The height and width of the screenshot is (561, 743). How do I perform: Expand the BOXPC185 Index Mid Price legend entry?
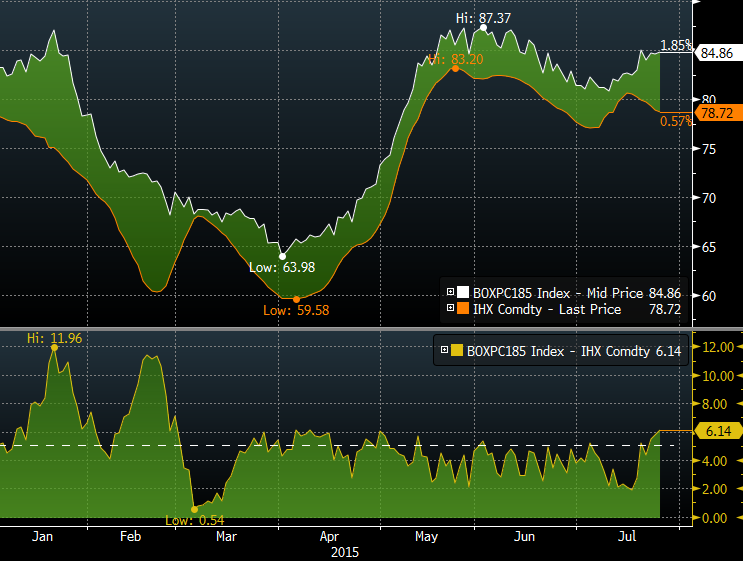tap(451, 293)
